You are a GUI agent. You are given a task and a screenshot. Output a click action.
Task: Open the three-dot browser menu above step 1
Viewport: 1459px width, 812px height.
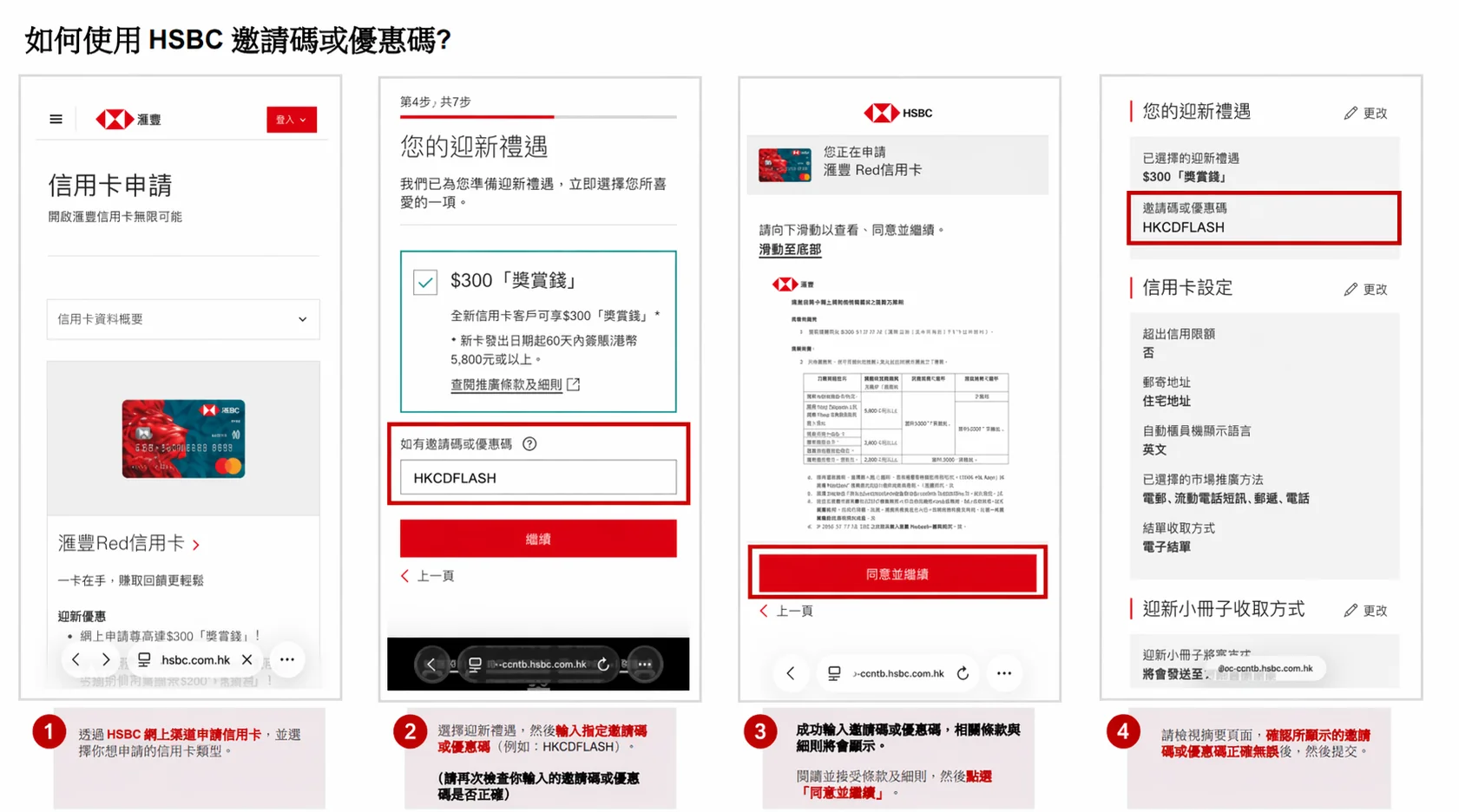287,660
